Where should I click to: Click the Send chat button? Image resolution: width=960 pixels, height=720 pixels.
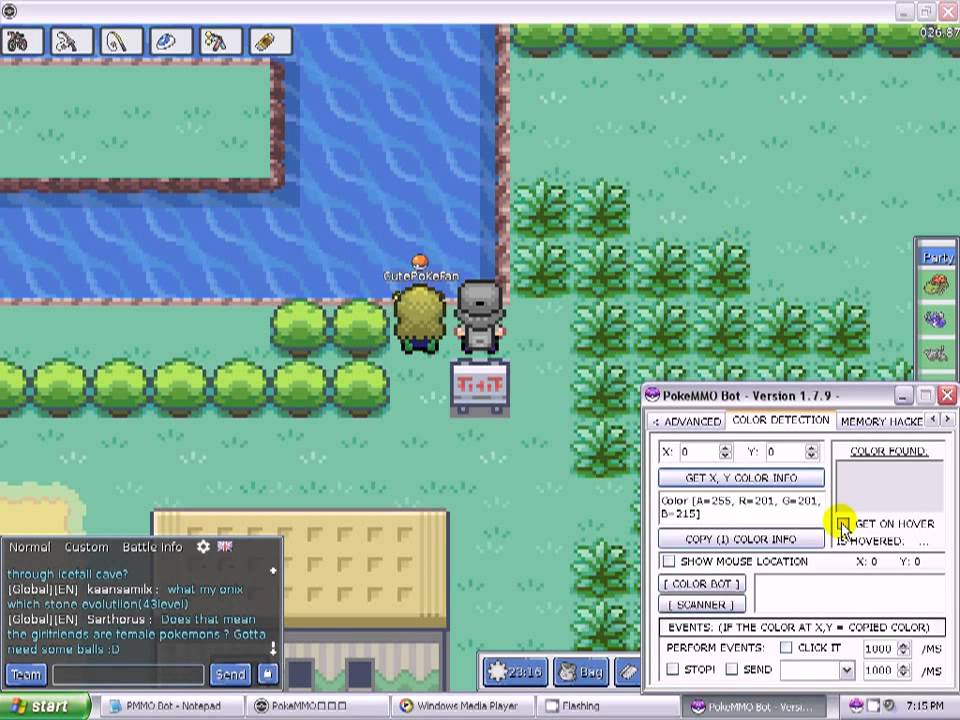pos(230,674)
